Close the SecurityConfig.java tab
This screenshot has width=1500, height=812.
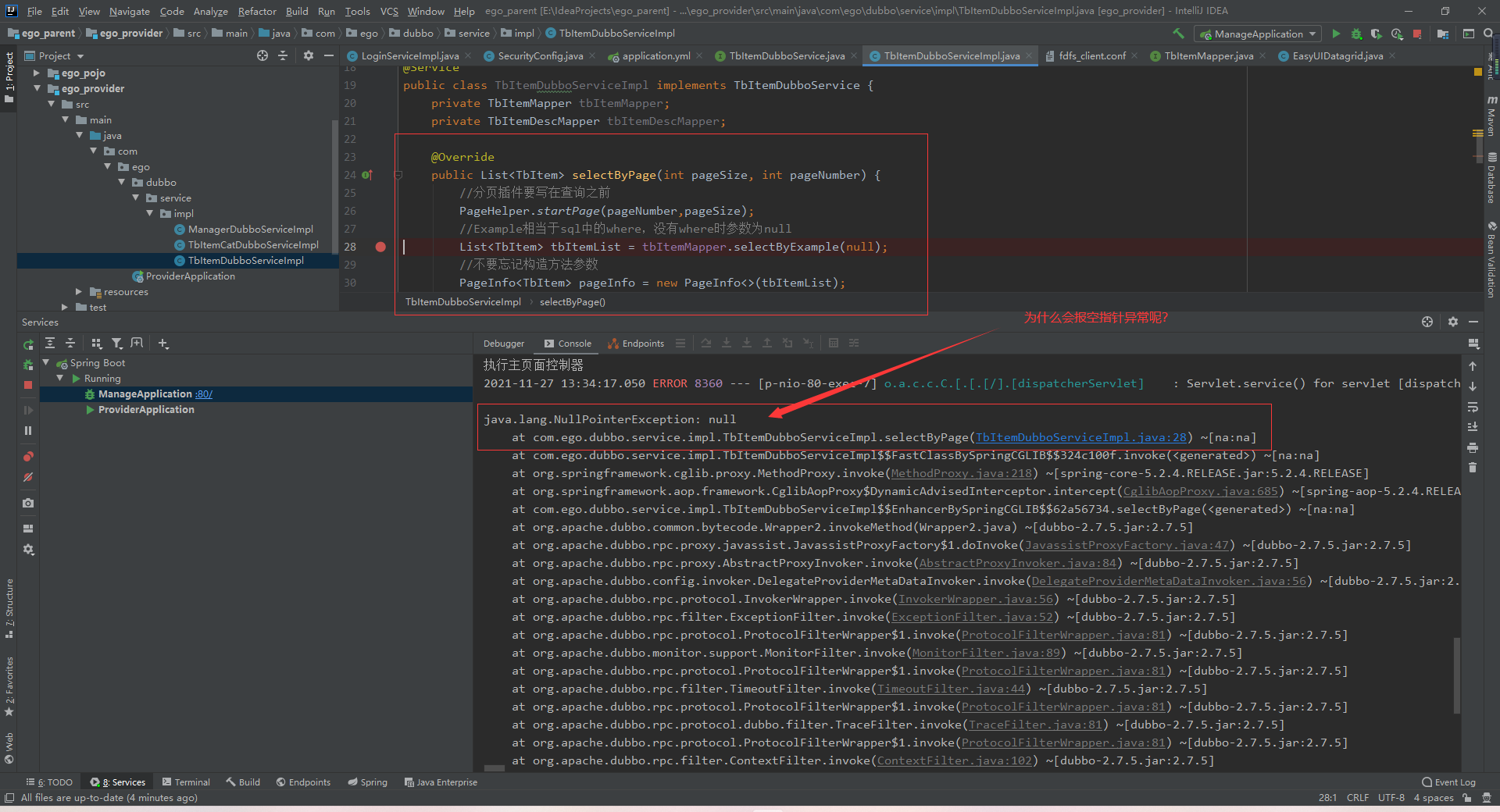click(591, 55)
